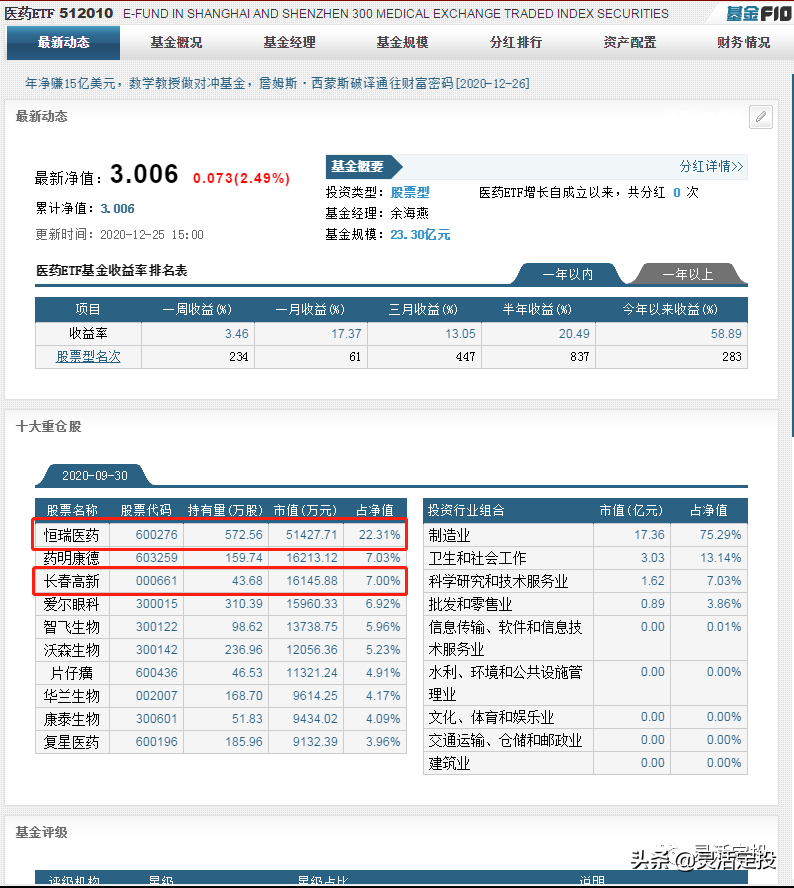Viewport: 794px width, 888px height.
Task: Click the 75.29% net value share
Action: [720, 535]
